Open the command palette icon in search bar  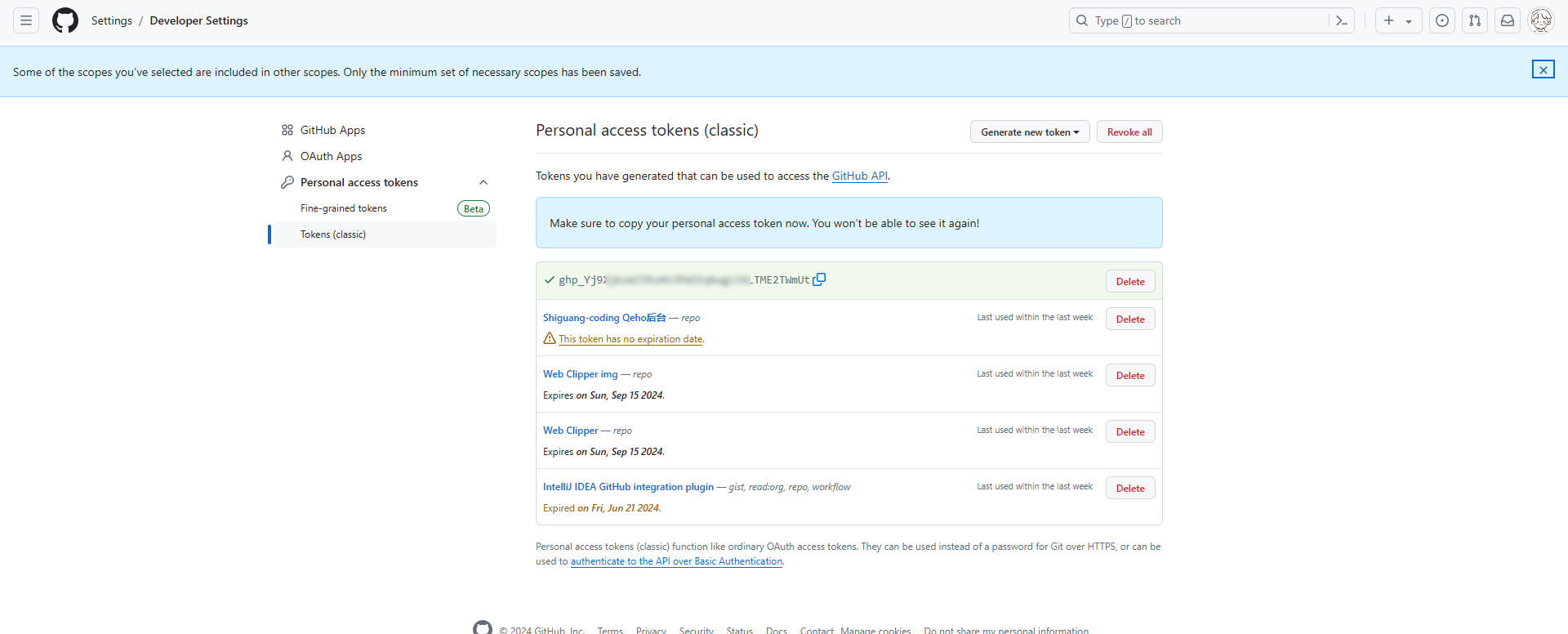pos(1341,20)
